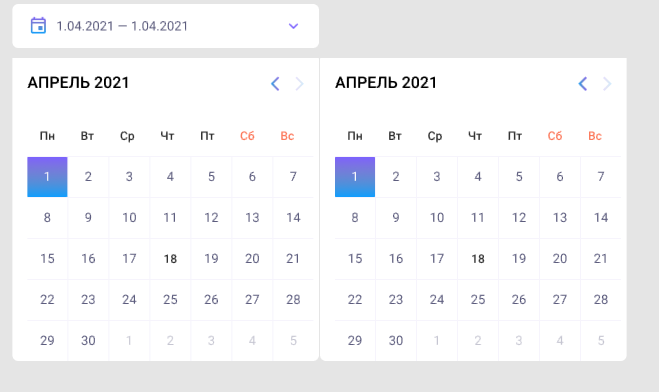Go to previous month in right calendar
659x392 pixels.
(x=583, y=84)
